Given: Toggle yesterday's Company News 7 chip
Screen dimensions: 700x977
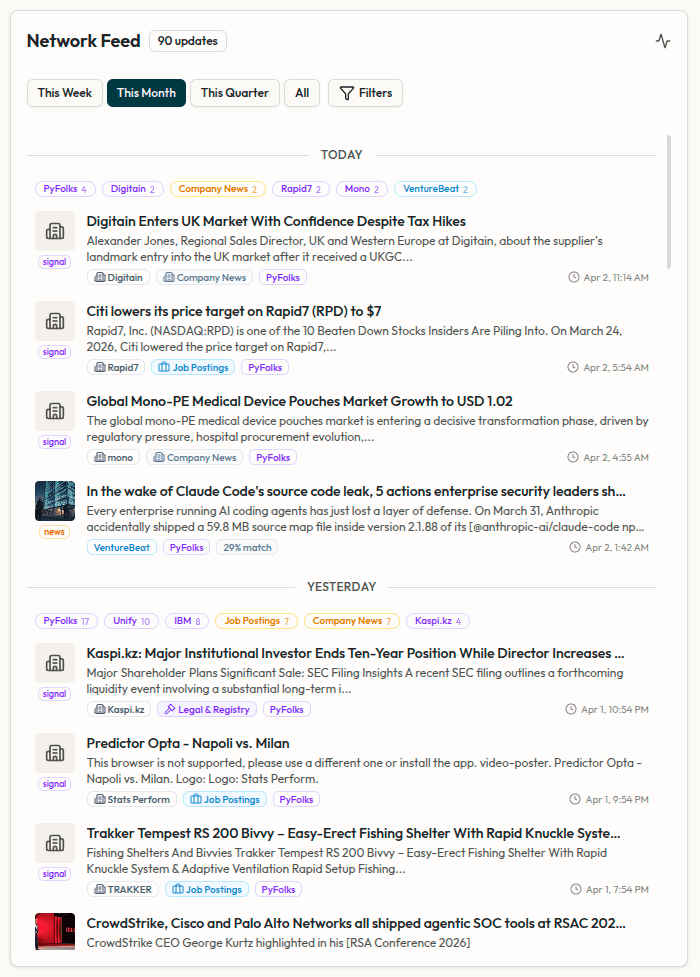Looking at the screenshot, I should pos(352,621).
